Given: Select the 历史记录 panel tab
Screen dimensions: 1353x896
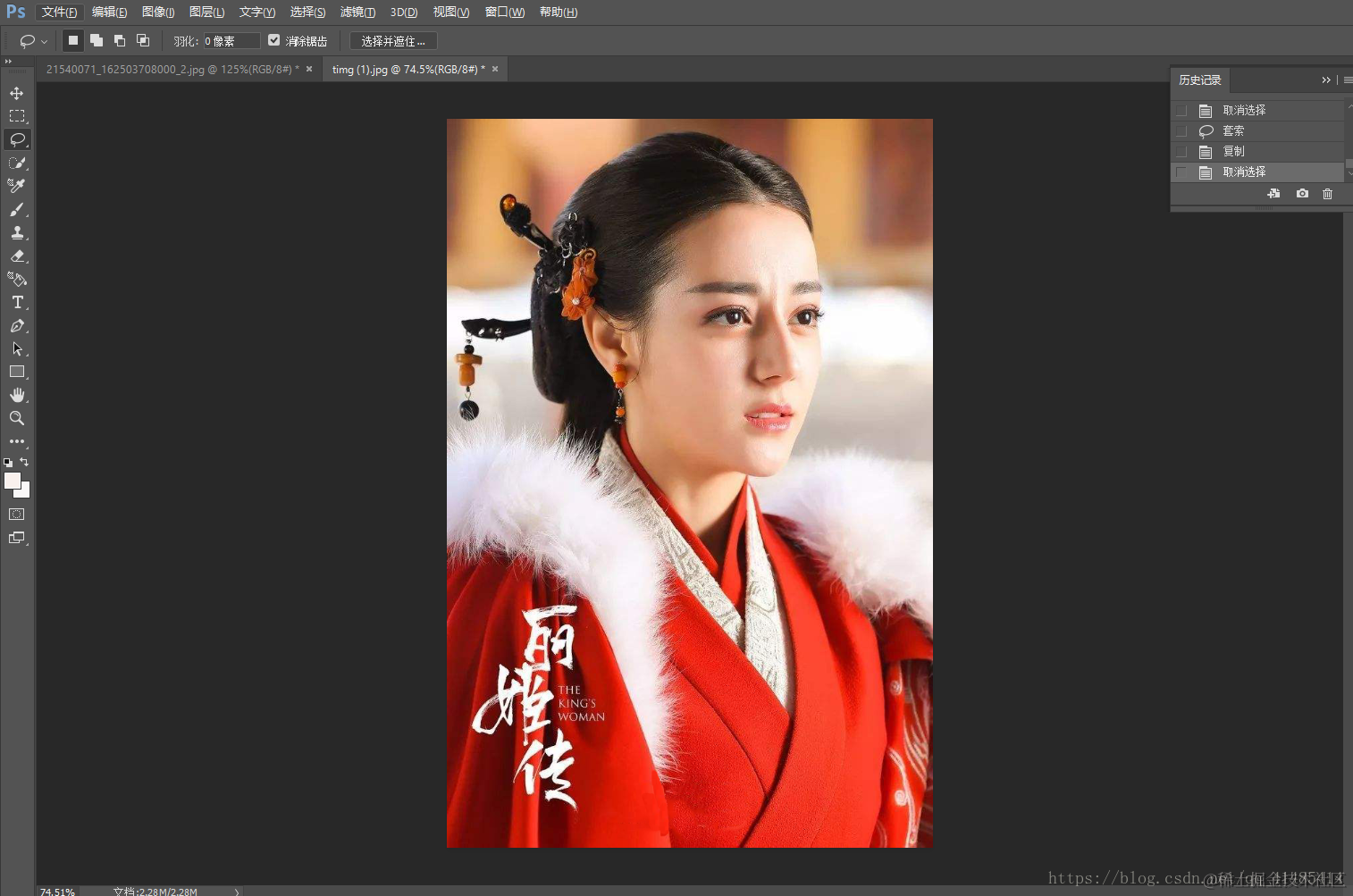Looking at the screenshot, I should tap(1200, 80).
